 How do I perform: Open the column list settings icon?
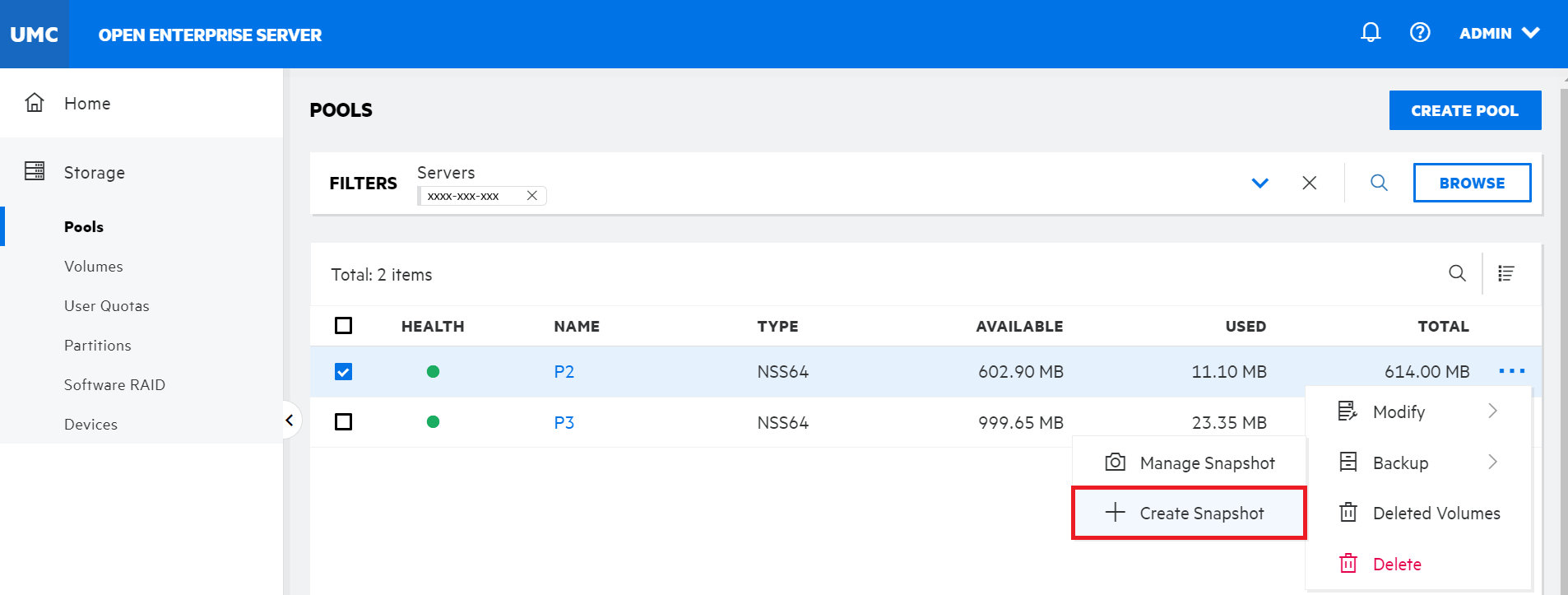(1506, 273)
